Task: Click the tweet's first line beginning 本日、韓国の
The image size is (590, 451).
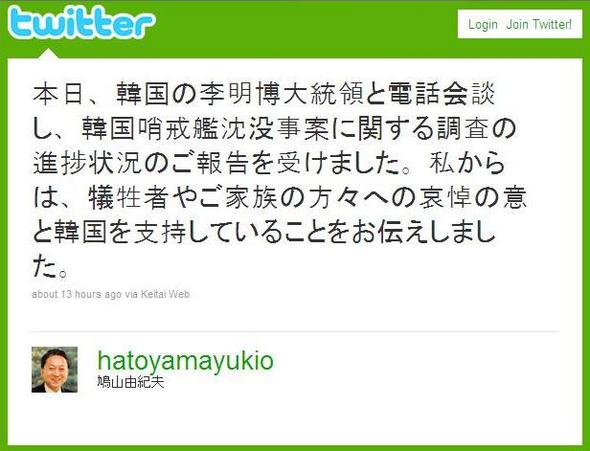Action: pyautogui.click(x=263, y=94)
